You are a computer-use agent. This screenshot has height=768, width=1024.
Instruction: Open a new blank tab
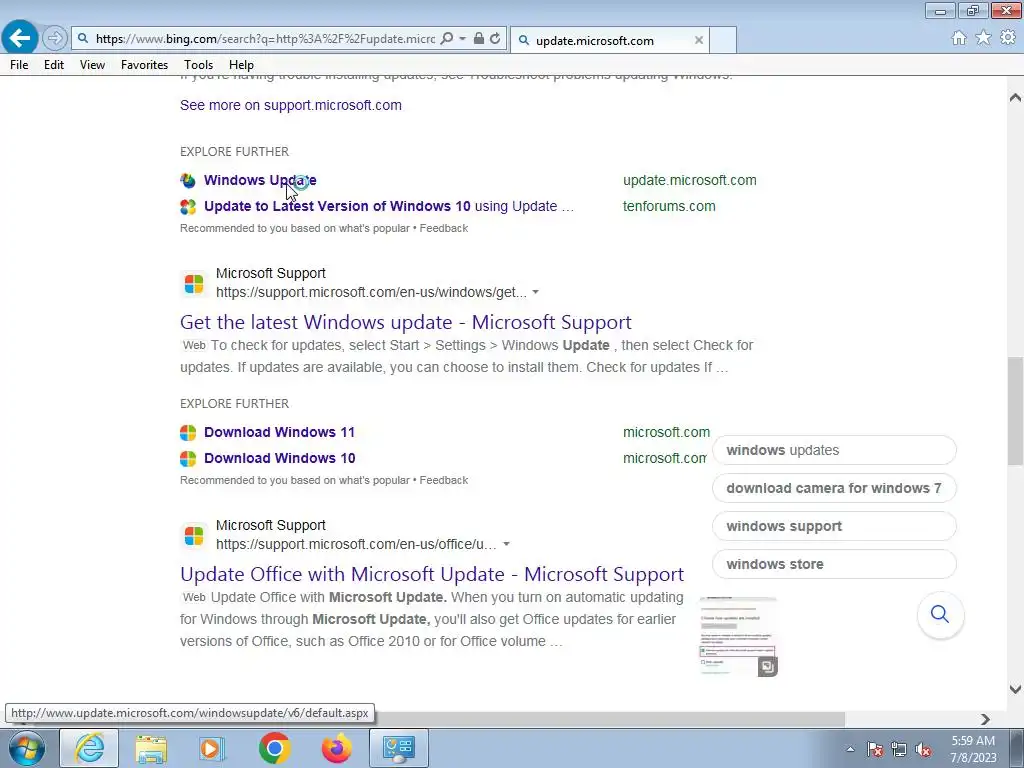coord(723,40)
